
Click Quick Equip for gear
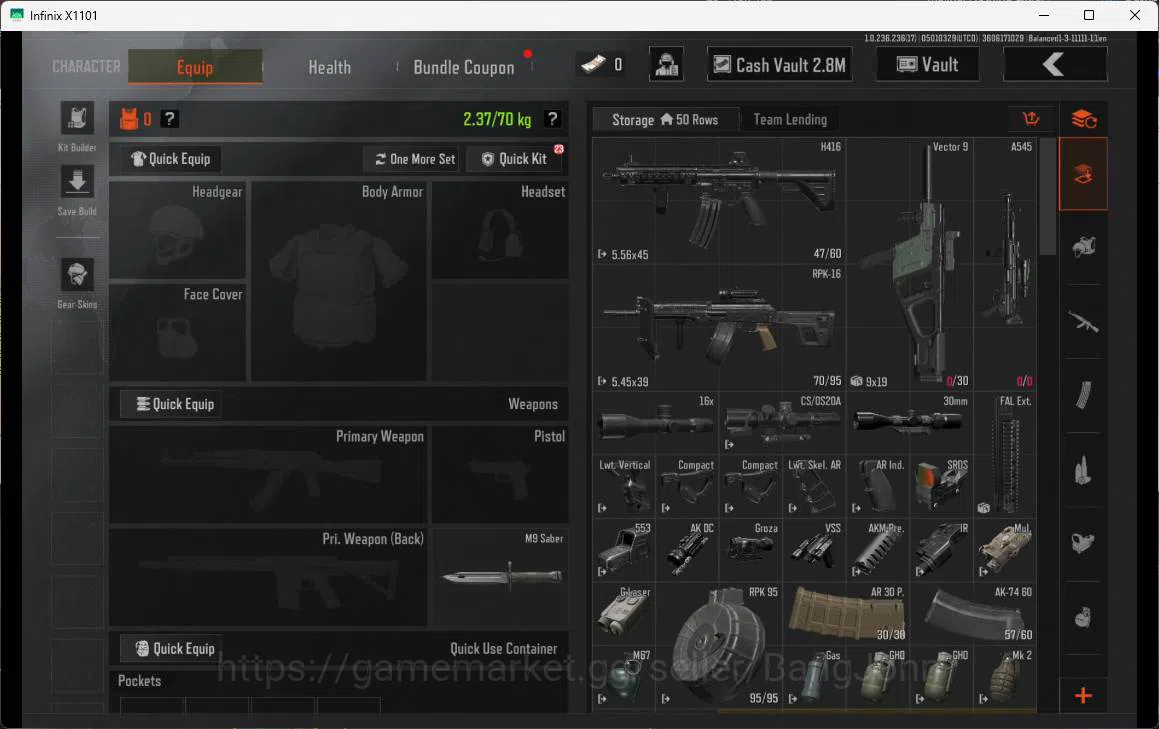coord(171,159)
